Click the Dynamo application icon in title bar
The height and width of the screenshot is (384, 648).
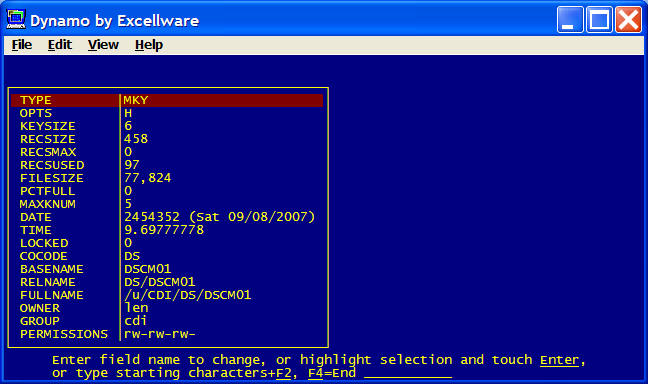click(16, 19)
